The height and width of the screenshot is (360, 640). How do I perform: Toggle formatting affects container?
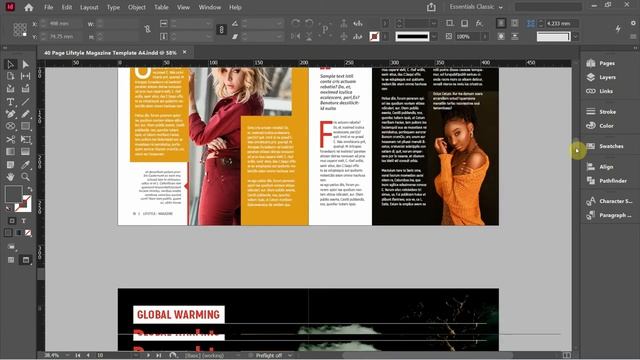[x=12, y=221]
